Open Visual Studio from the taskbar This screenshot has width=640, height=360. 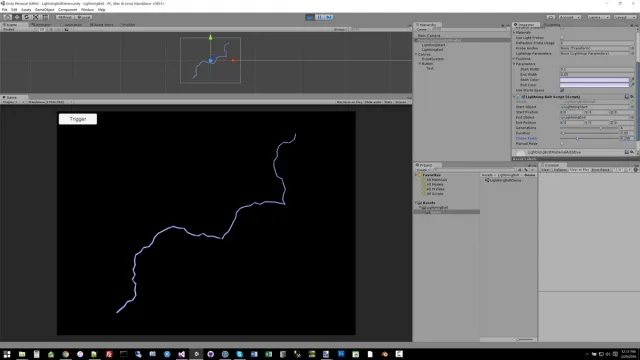point(182,354)
